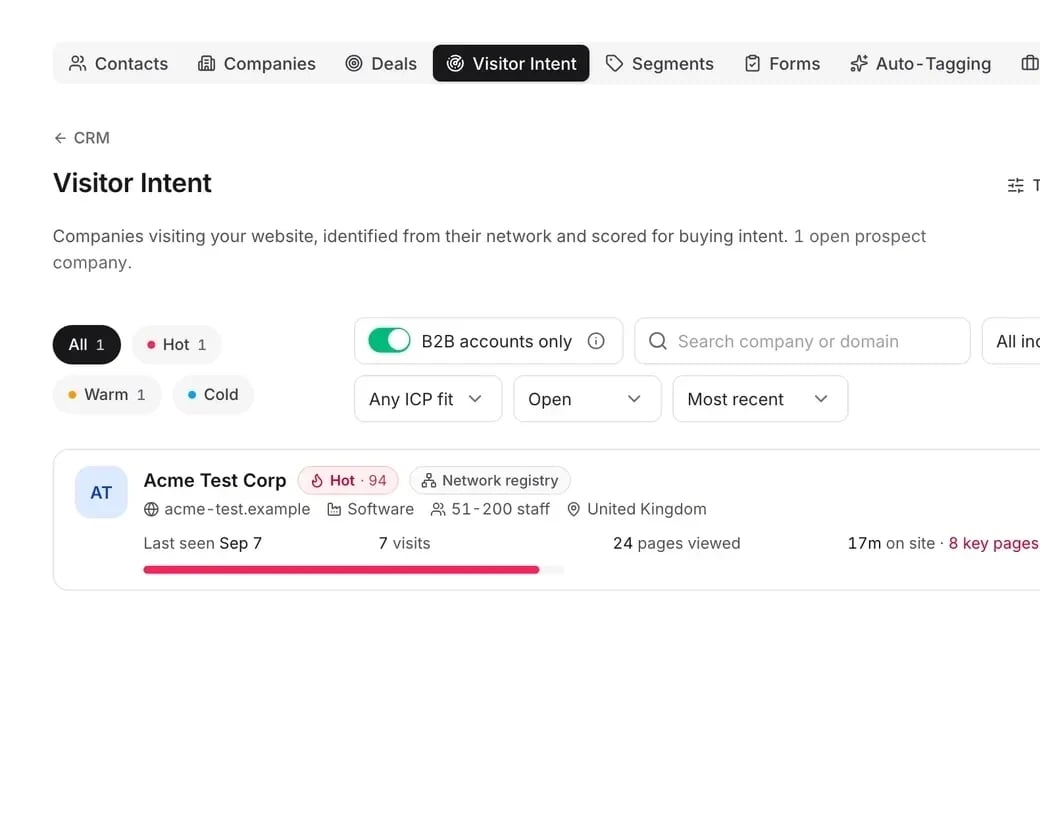Click the Auto-Tagging sparkle icon in nav

coord(859,64)
